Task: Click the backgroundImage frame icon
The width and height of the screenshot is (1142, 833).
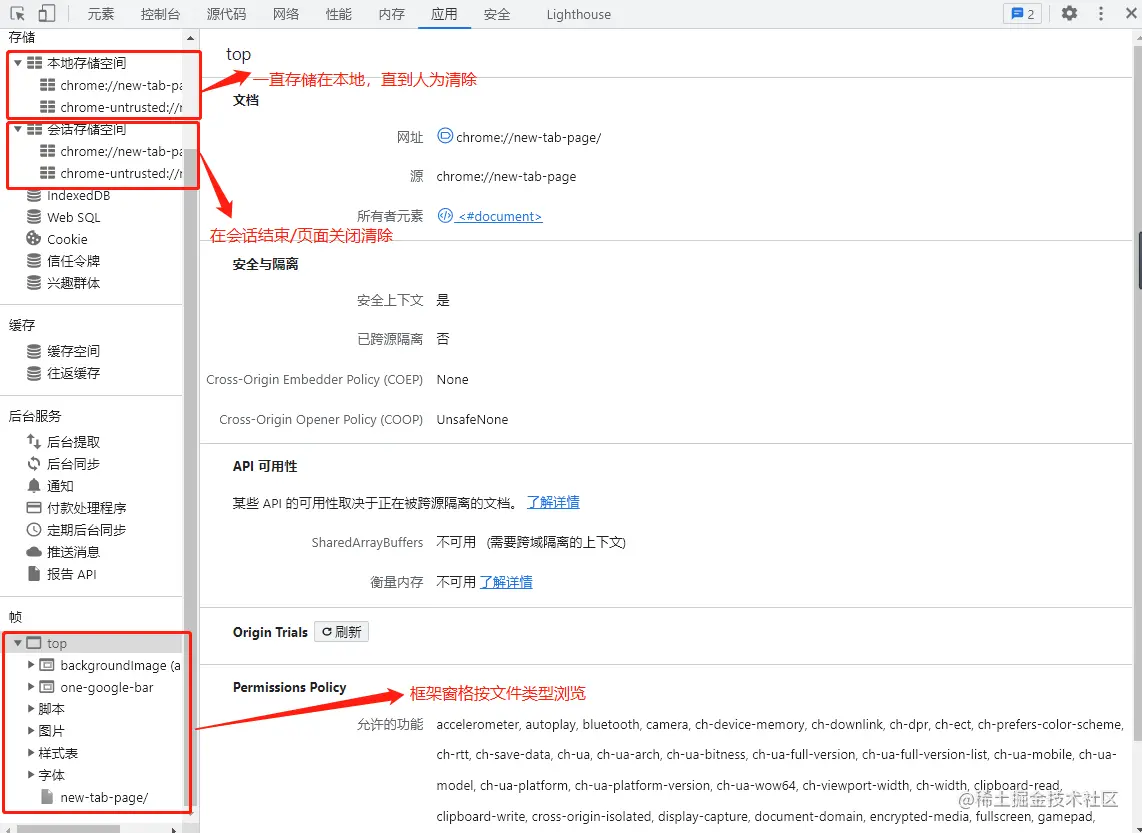Action: click(47, 665)
